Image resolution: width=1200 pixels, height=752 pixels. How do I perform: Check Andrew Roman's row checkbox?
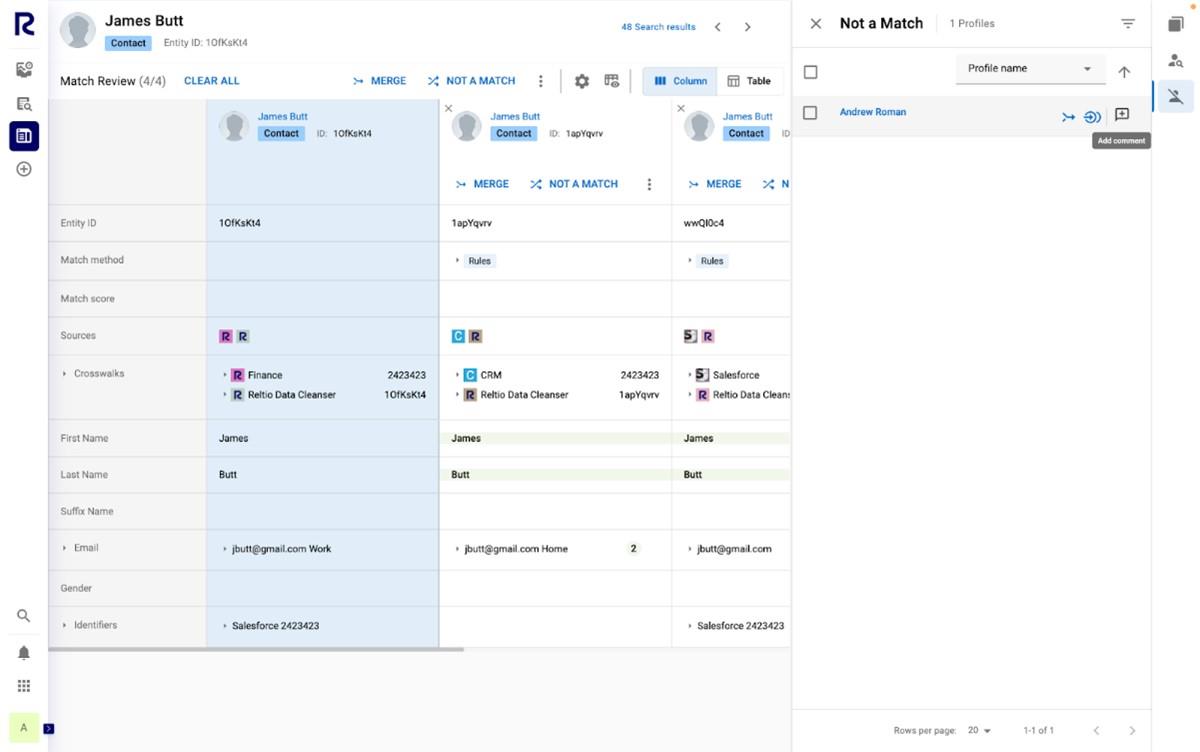click(x=810, y=112)
